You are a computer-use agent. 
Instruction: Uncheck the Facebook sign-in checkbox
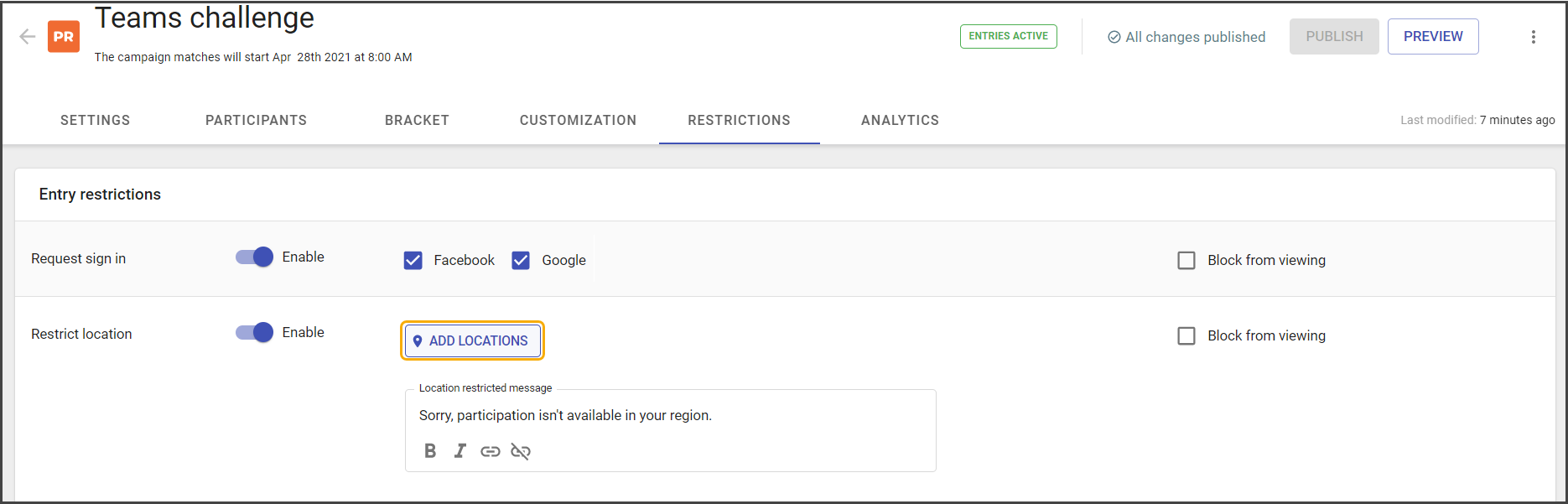[413, 260]
